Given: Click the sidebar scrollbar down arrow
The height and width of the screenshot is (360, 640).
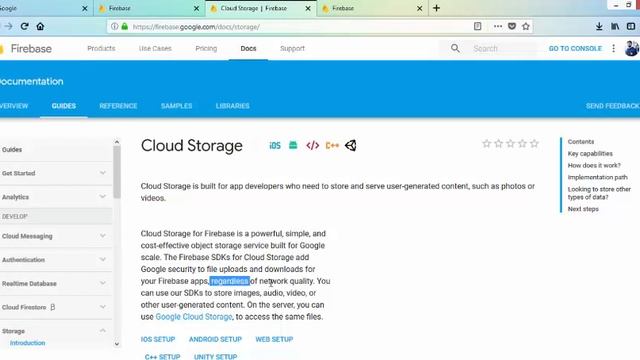Looking at the screenshot, I should click(x=117, y=344).
